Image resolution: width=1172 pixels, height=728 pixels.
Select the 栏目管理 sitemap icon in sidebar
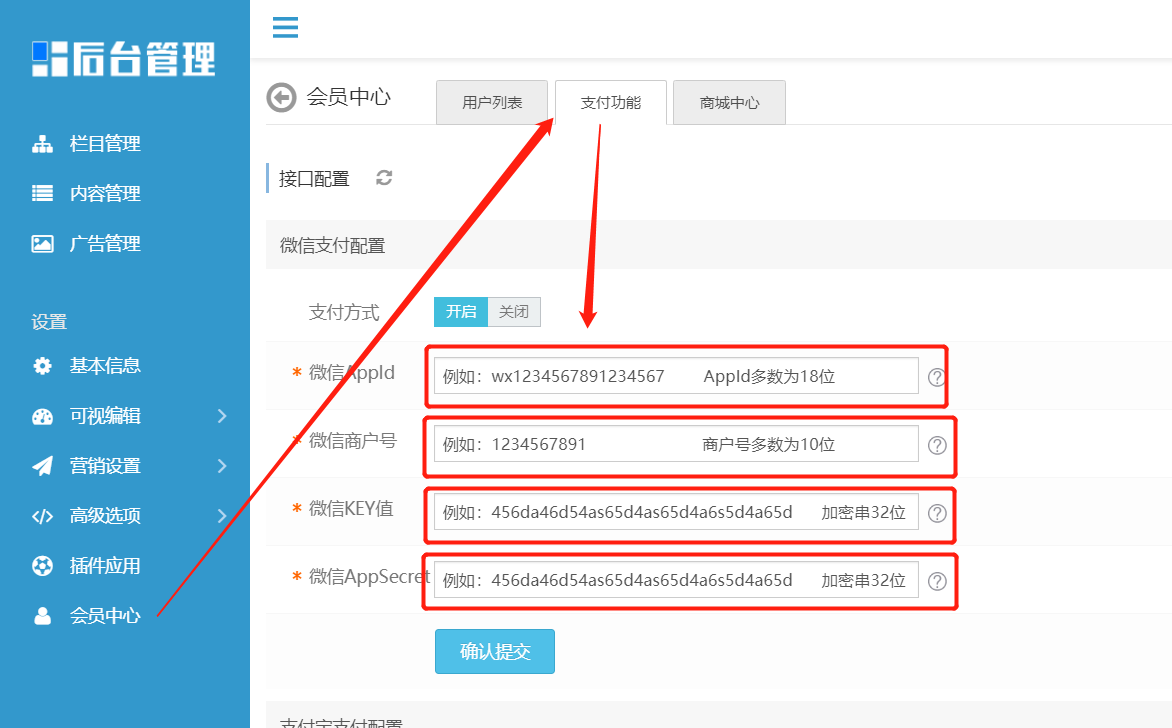[x=42, y=143]
